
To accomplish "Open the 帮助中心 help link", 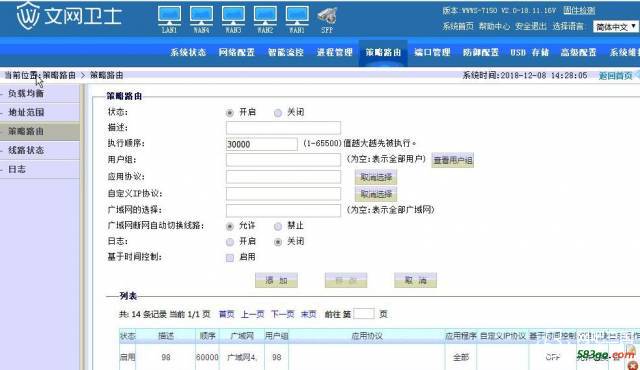I will 494,27.
